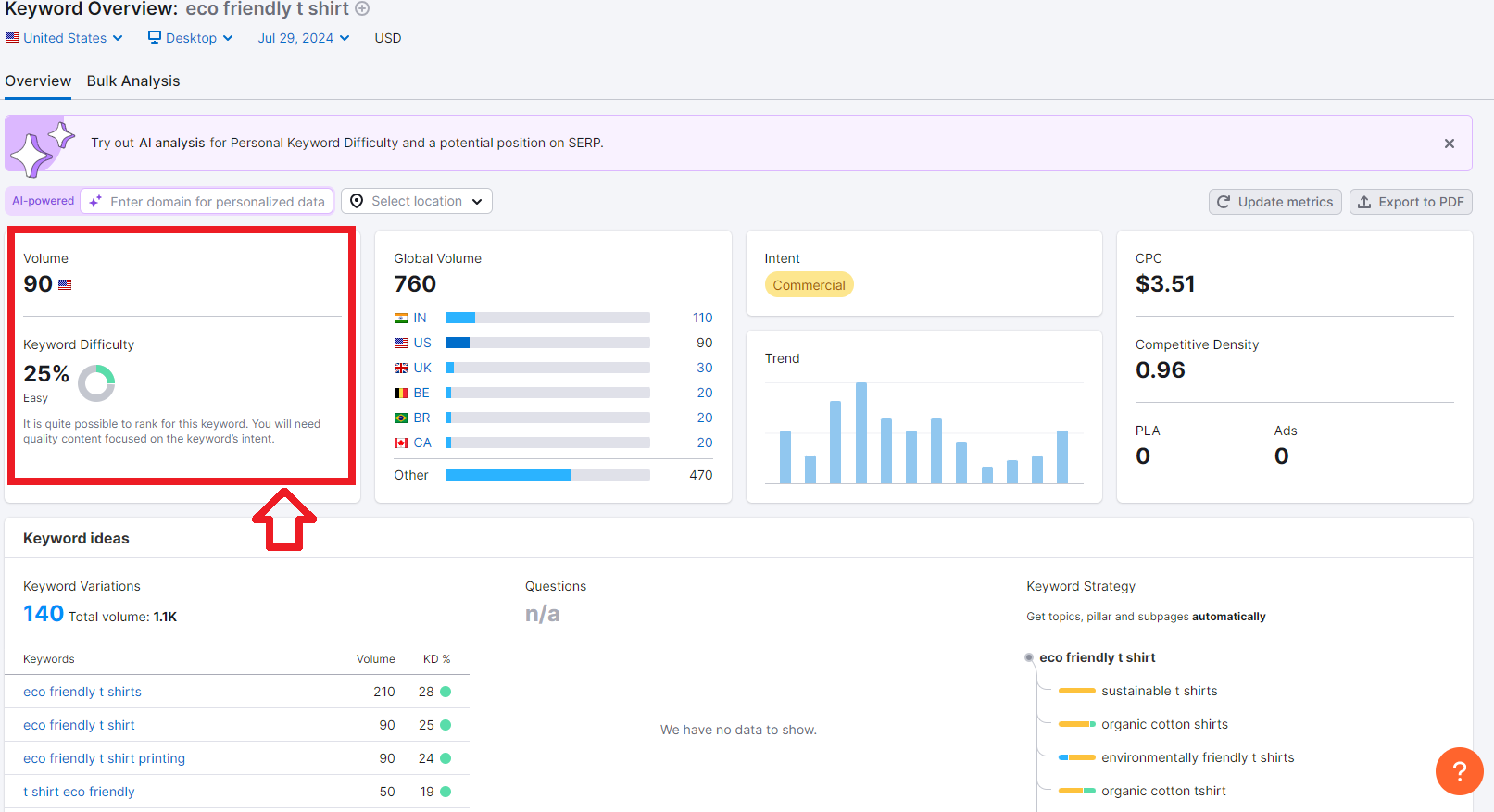Click the PLA value 0
The height and width of the screenshot is (812, 1494).
coord(1143,456)
